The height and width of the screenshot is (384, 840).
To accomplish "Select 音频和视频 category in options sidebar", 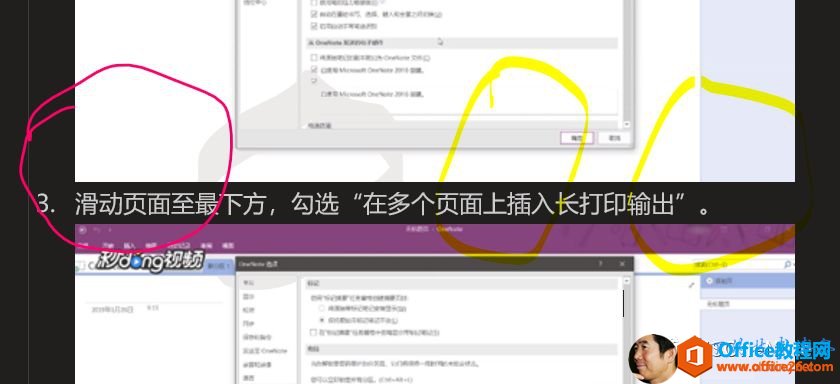I will [257, 365].
